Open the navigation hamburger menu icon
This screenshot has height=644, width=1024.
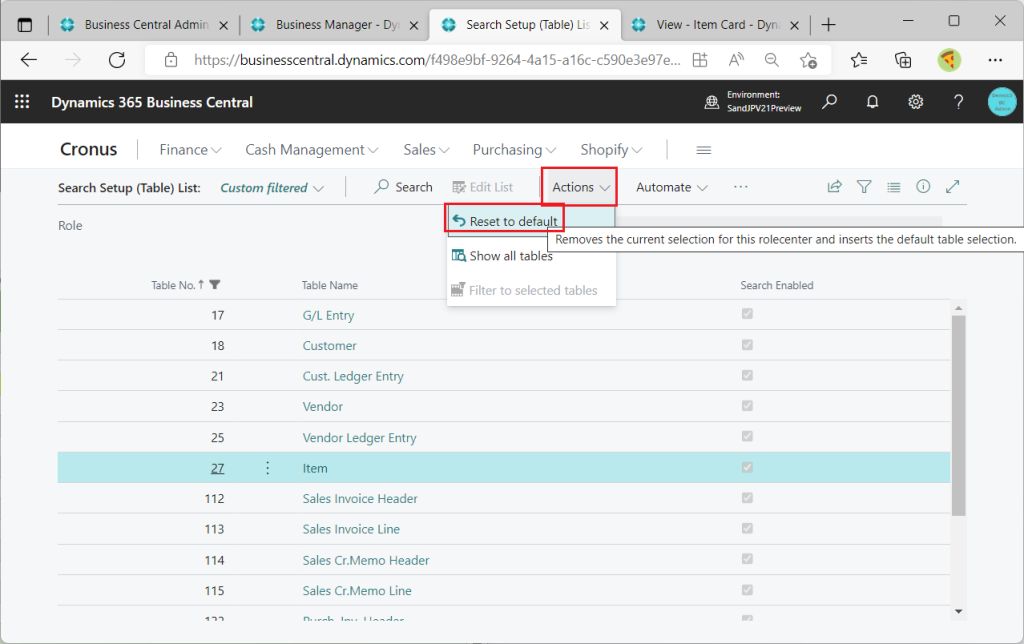point(703,150)
